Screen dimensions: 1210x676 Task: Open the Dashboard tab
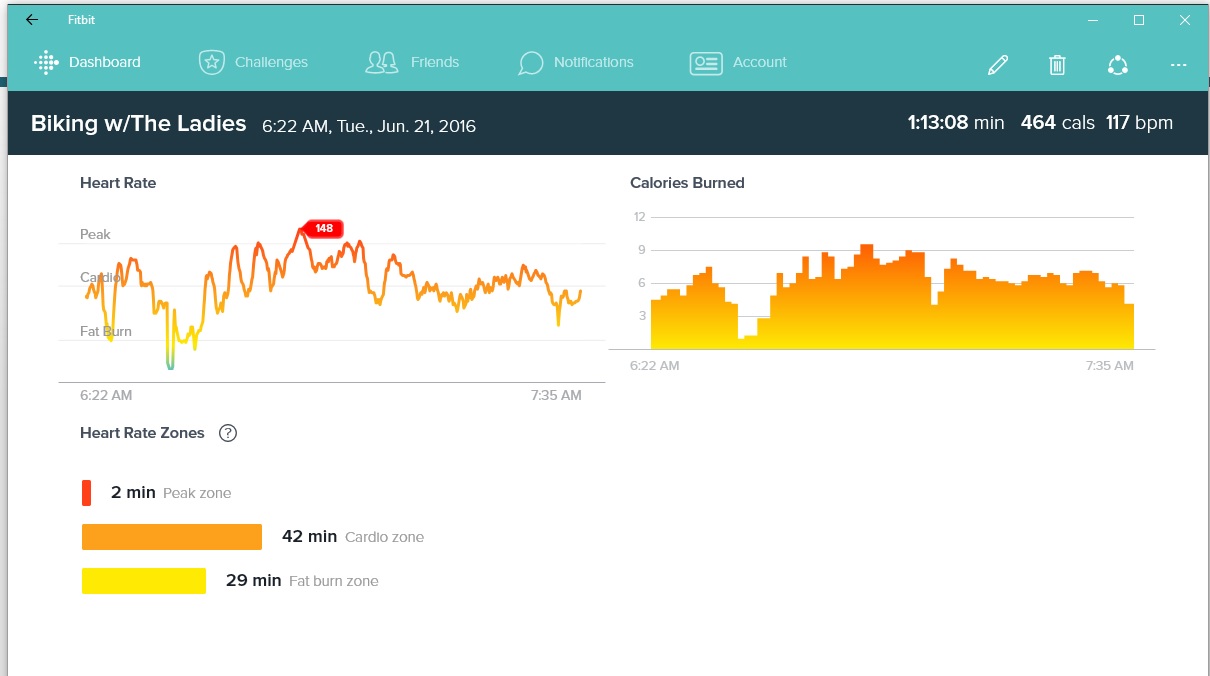(x=87, y=62)
